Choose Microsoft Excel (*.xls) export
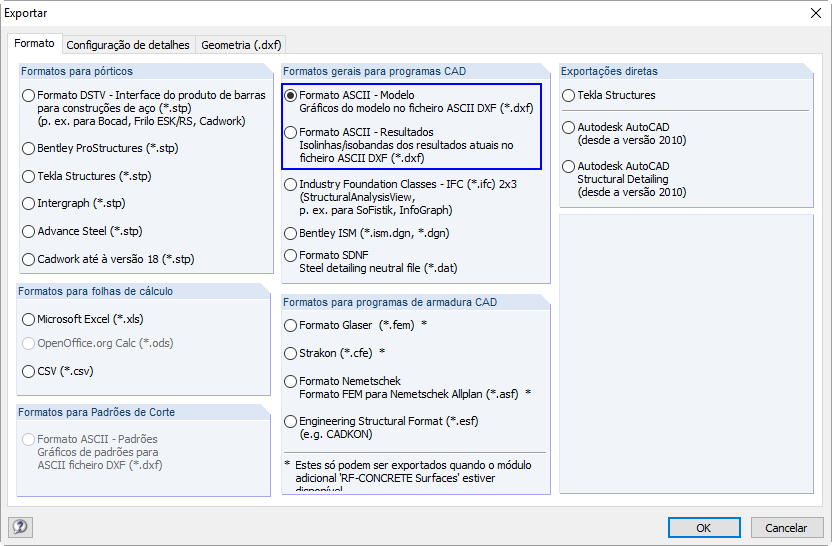 click(x=28, y=320)
